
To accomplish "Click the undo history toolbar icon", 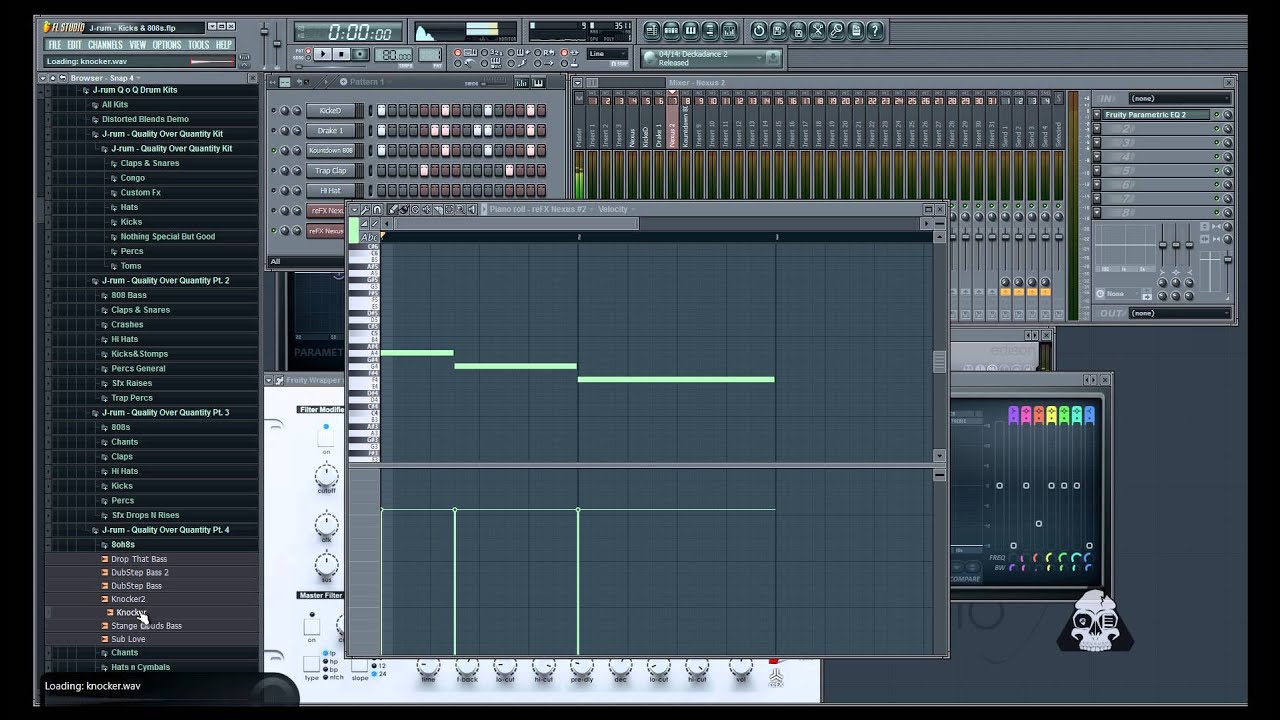I will pos(758,31).
